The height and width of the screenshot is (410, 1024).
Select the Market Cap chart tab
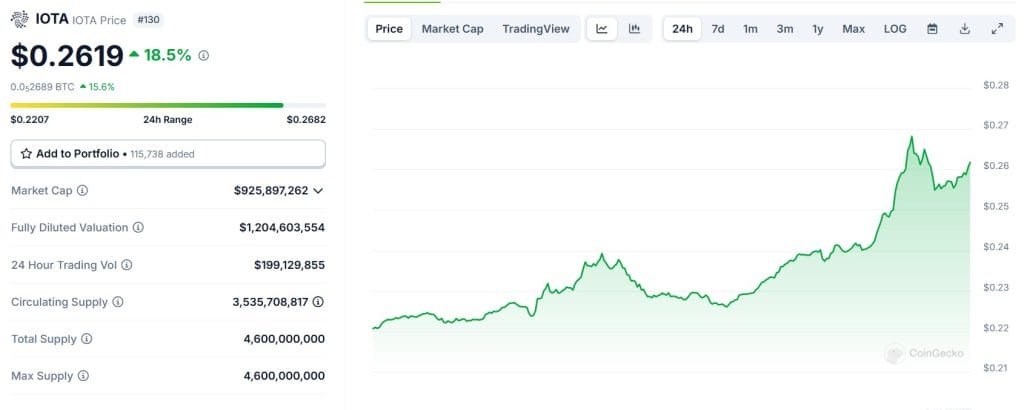coord(453,29)
